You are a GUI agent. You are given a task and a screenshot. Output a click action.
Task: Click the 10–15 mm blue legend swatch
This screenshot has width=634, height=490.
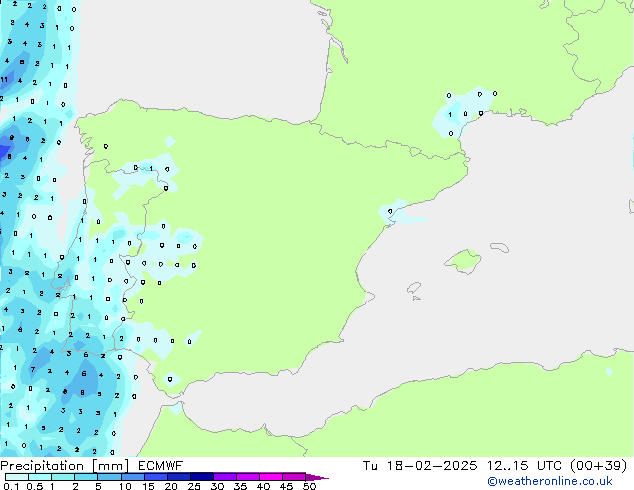(132, 477)
